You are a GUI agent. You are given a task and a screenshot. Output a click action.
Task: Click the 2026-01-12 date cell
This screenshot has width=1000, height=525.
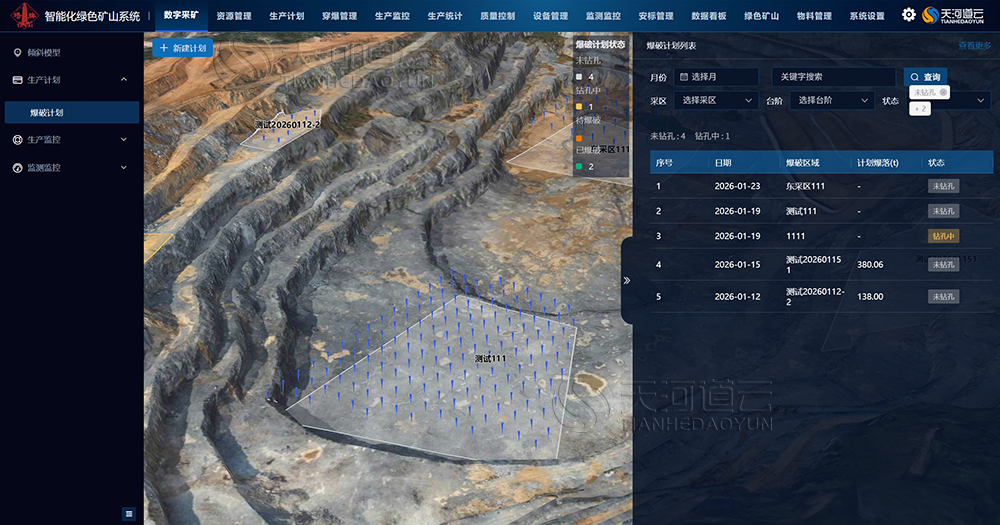(x=737, y=297)
